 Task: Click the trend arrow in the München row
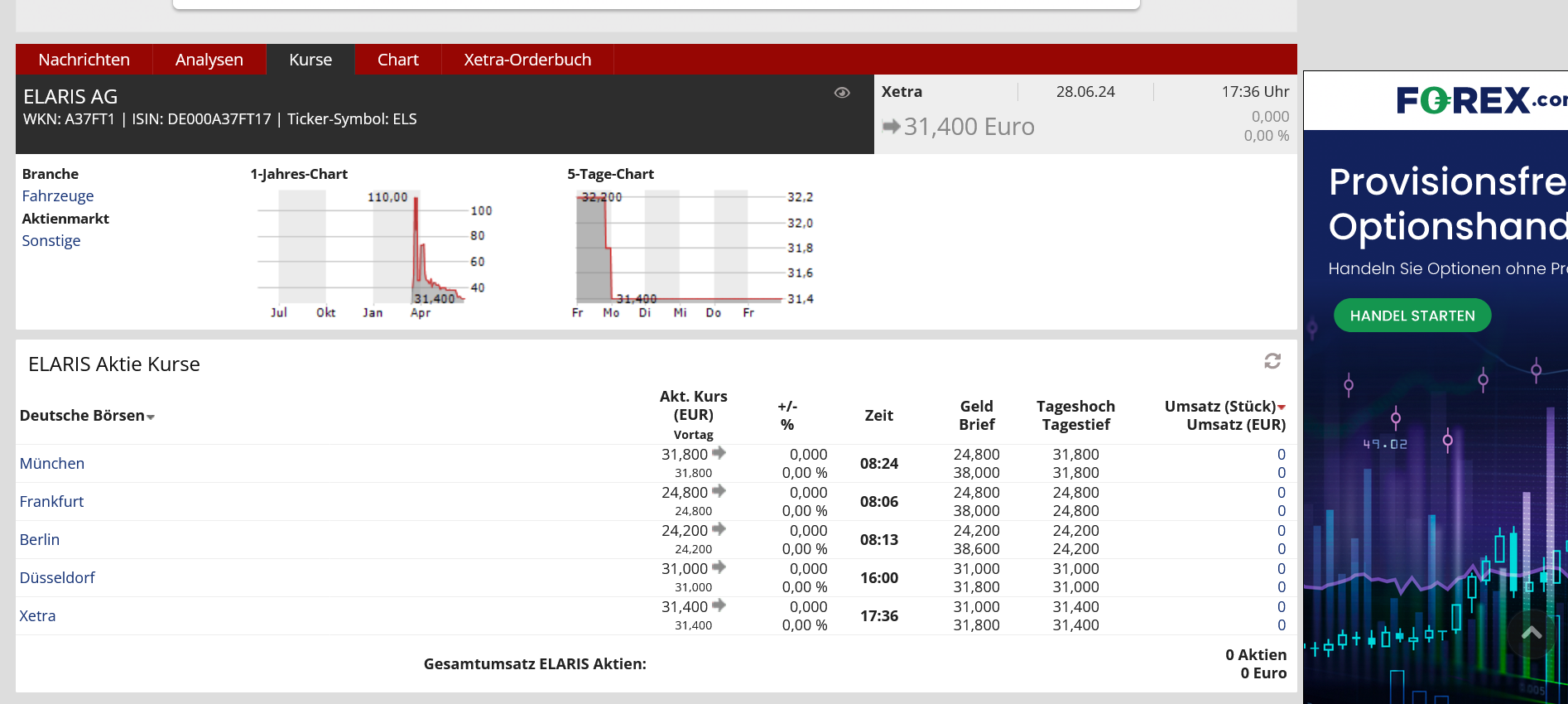pos(719,453)
